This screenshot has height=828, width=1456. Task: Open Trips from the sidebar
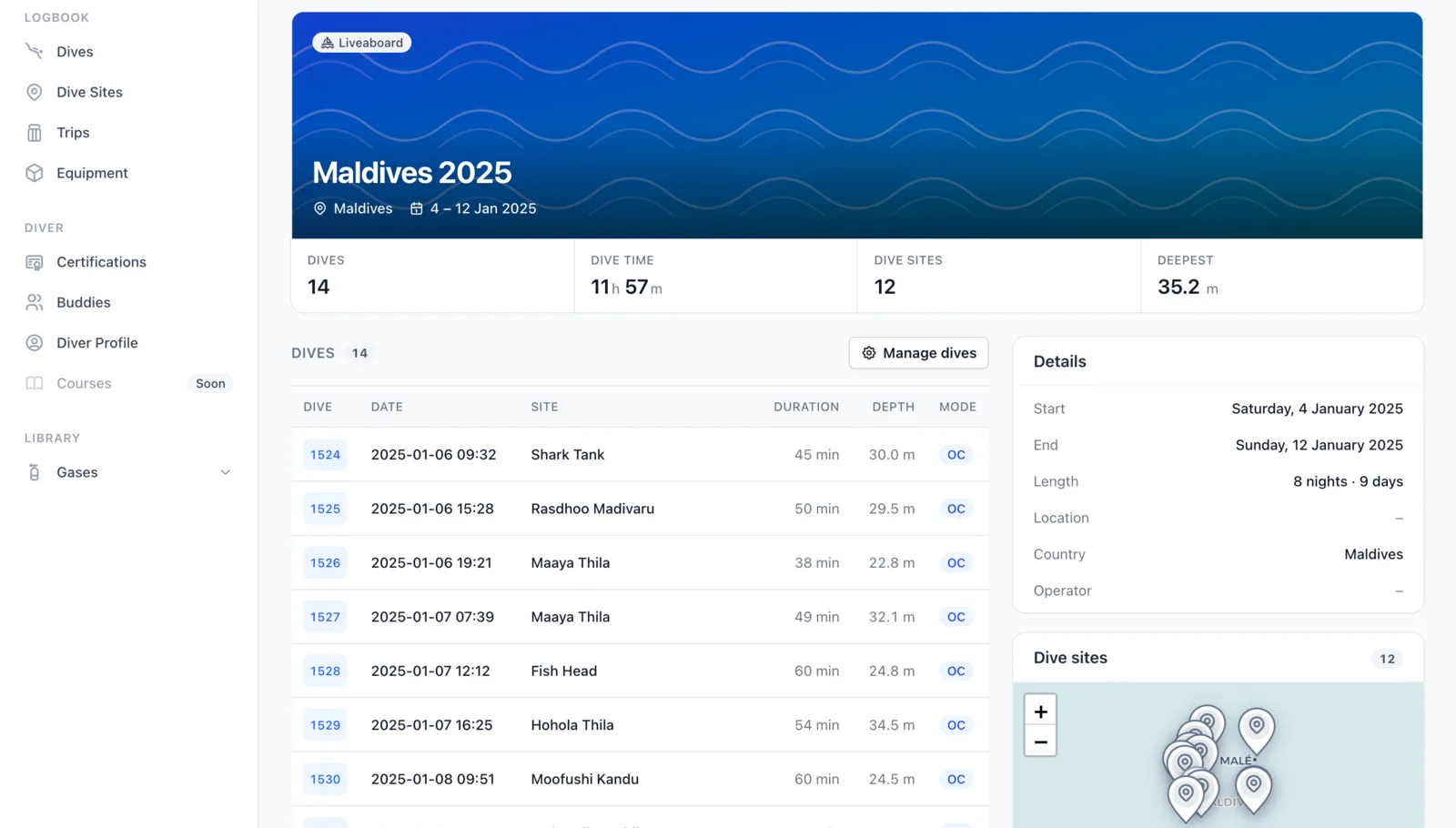pos(73,133)
